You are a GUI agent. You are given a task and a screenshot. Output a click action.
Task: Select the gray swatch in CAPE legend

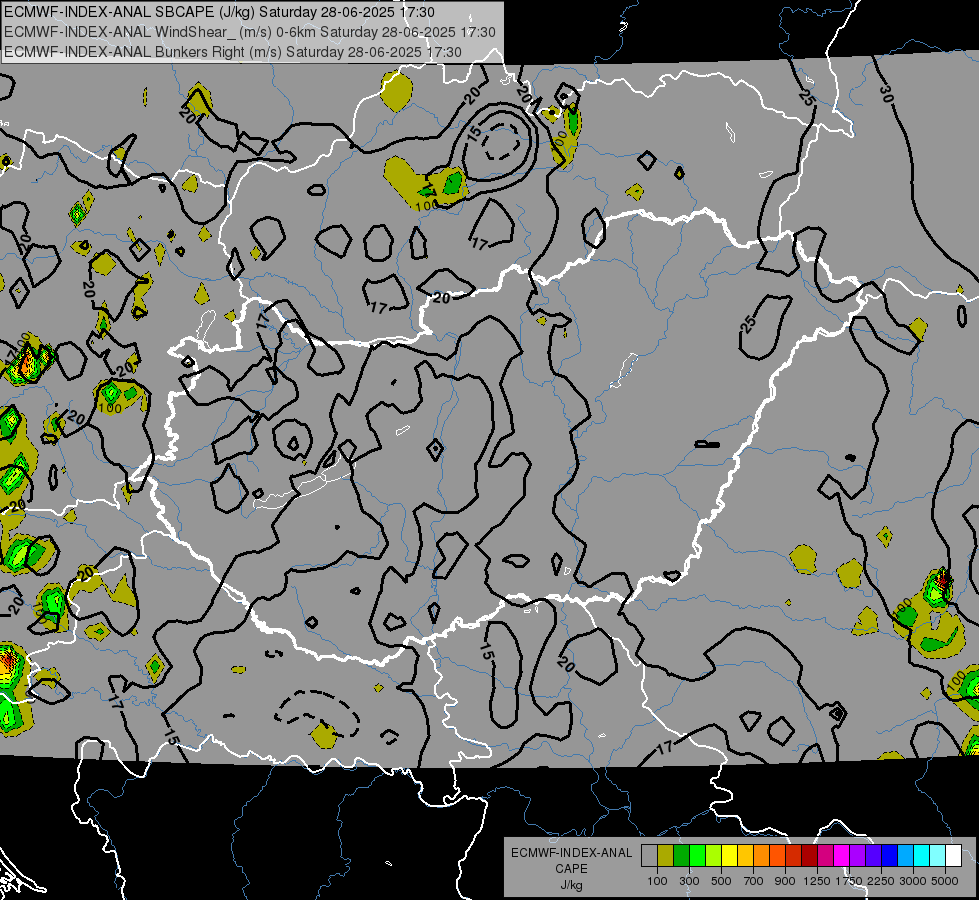649,856
